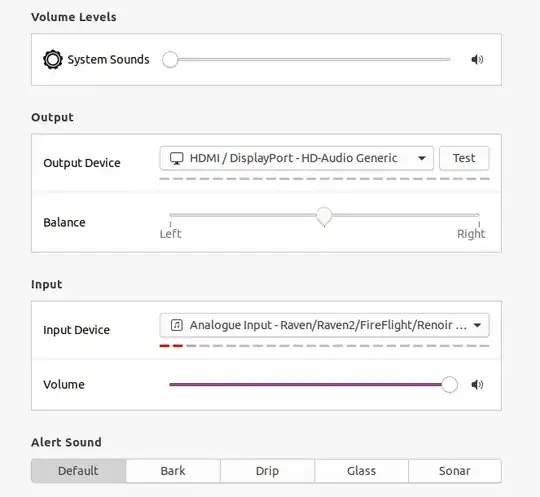The width and height of the screenshot is (540, 497).
Task: Choose the Drip alert sound
Action: pyautogui.click(x=267, y=471)
